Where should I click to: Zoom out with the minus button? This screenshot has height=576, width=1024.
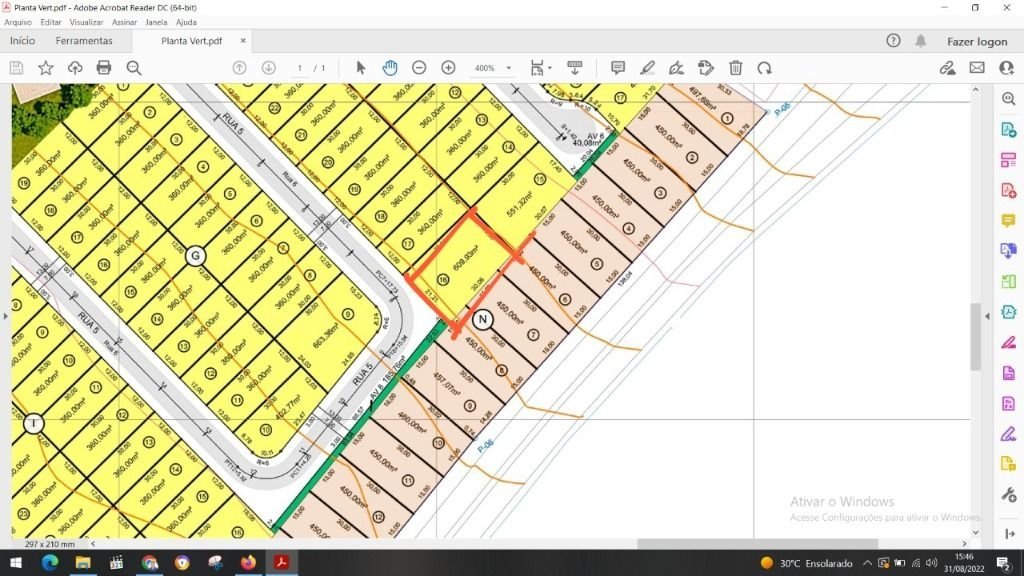419,68
